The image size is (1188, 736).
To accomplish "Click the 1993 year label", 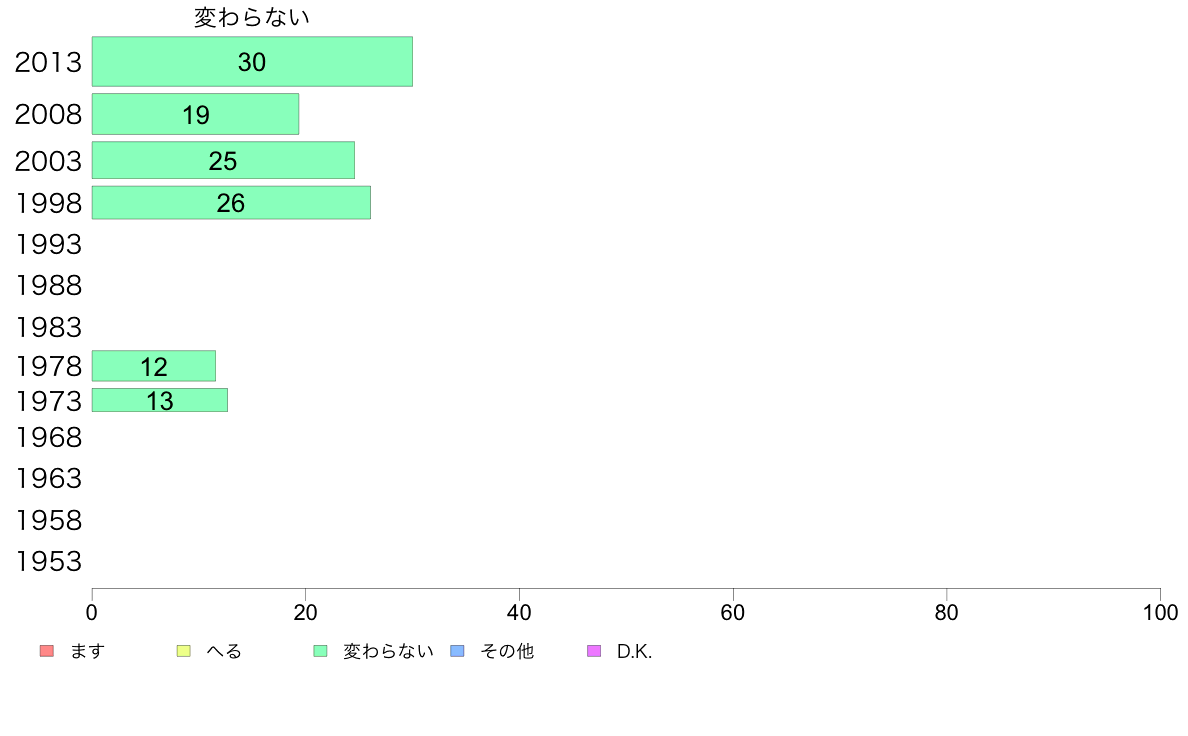I will click(x=48, y=245).
